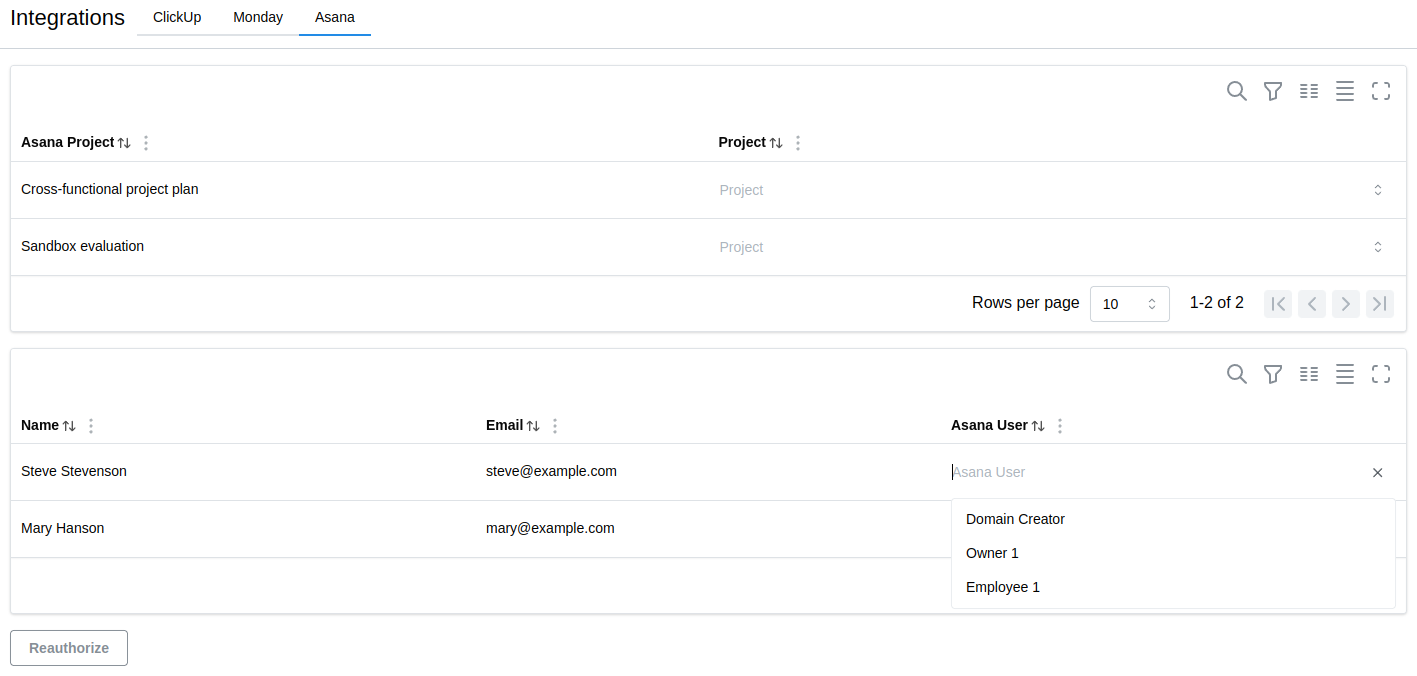Go to previous page of projects
Screen dimensions: 1417x676
(x=1312, y=304)
